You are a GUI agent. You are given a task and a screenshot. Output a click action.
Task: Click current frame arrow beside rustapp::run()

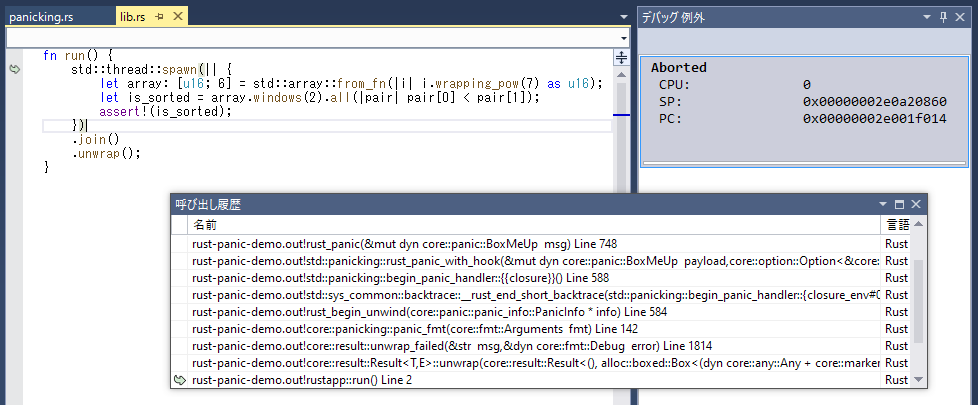180,380
